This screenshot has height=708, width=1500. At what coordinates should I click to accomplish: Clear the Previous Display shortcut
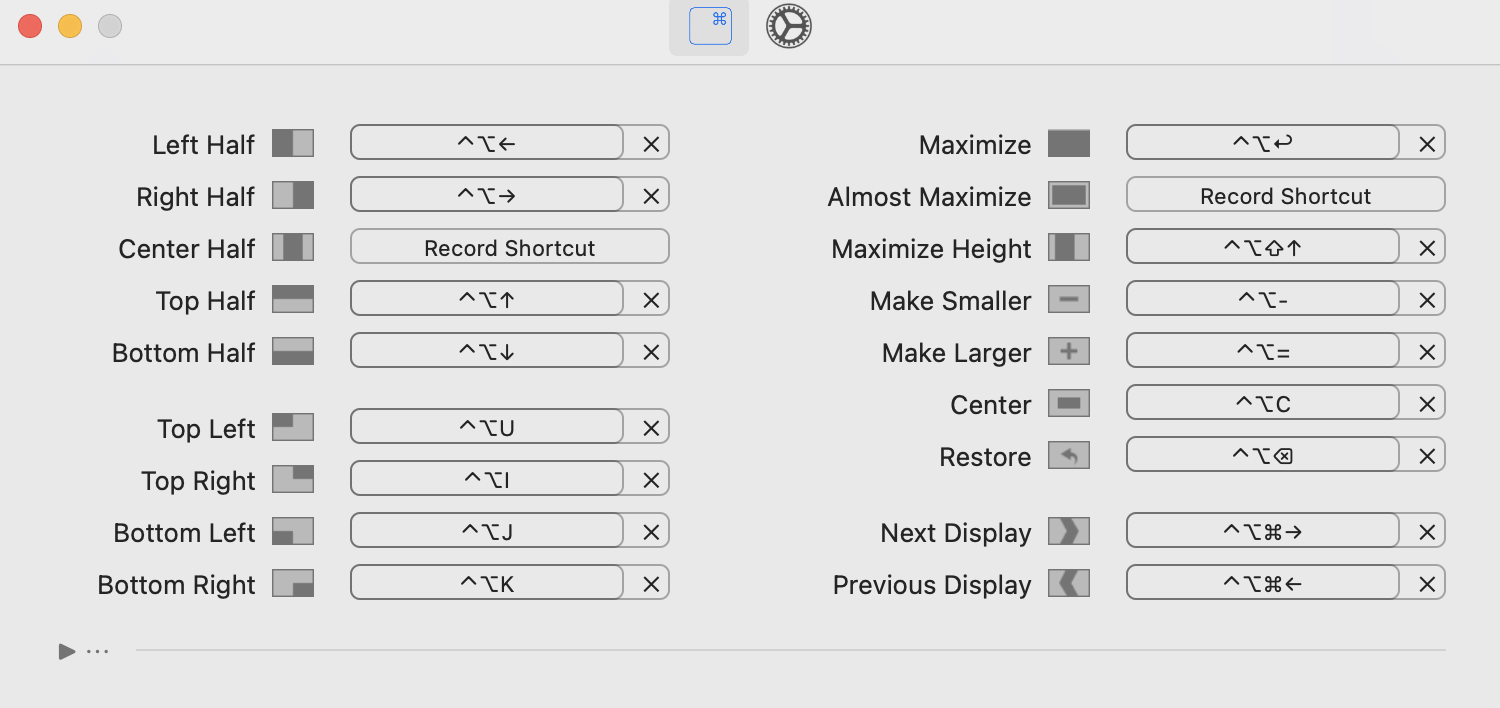tap(1427, 584)
